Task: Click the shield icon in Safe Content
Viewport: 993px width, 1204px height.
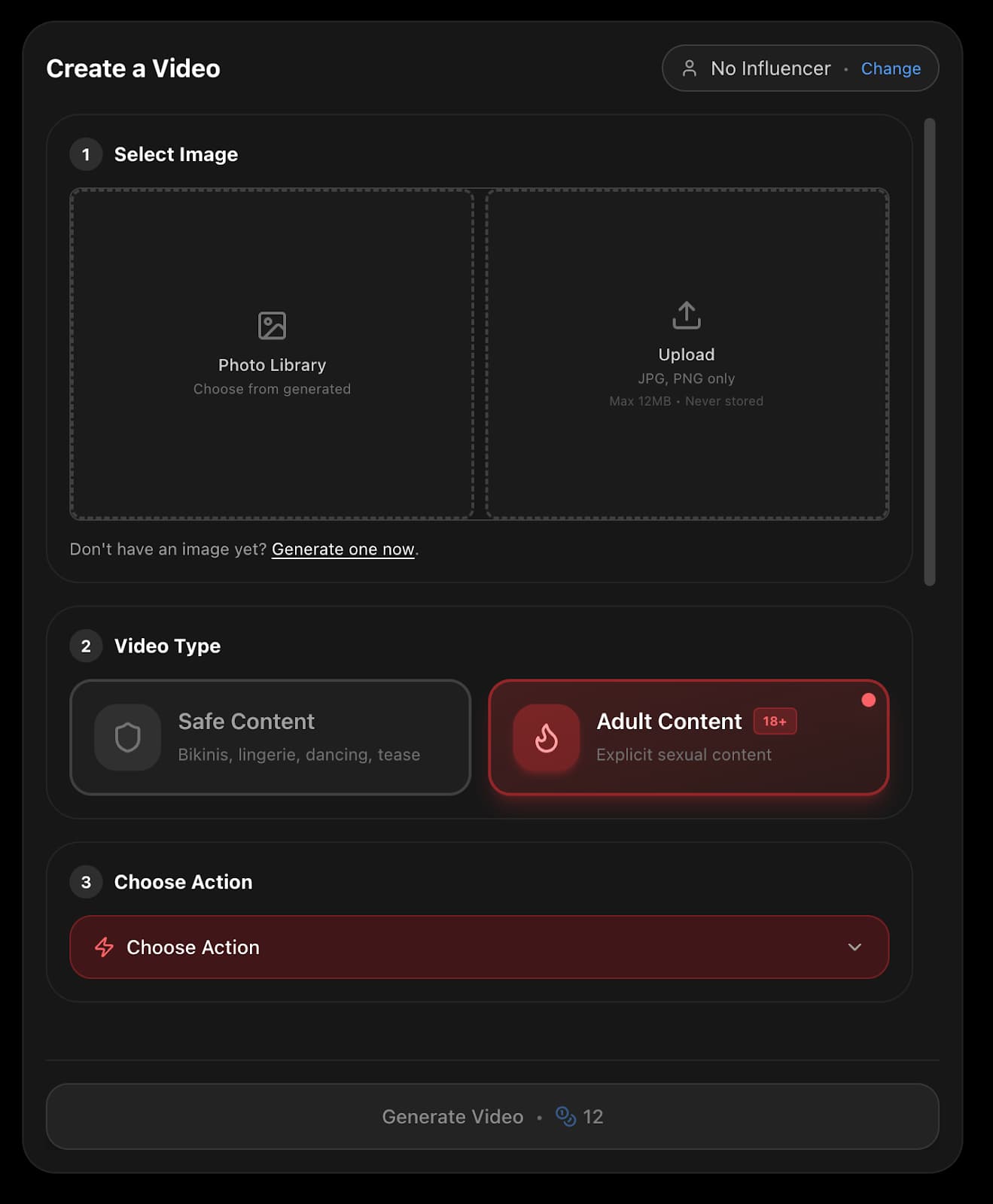Action: 127,737
